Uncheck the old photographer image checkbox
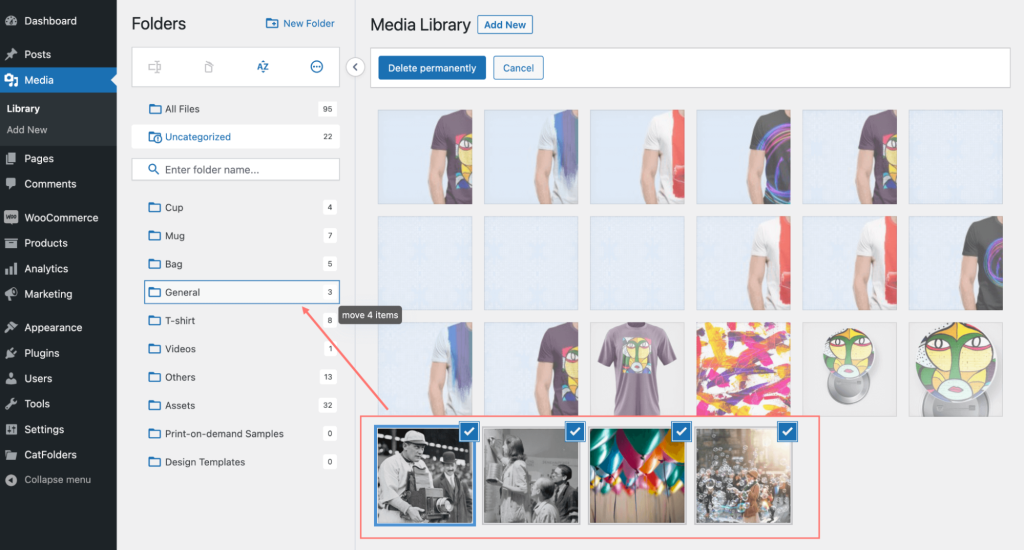 [469, 431]
